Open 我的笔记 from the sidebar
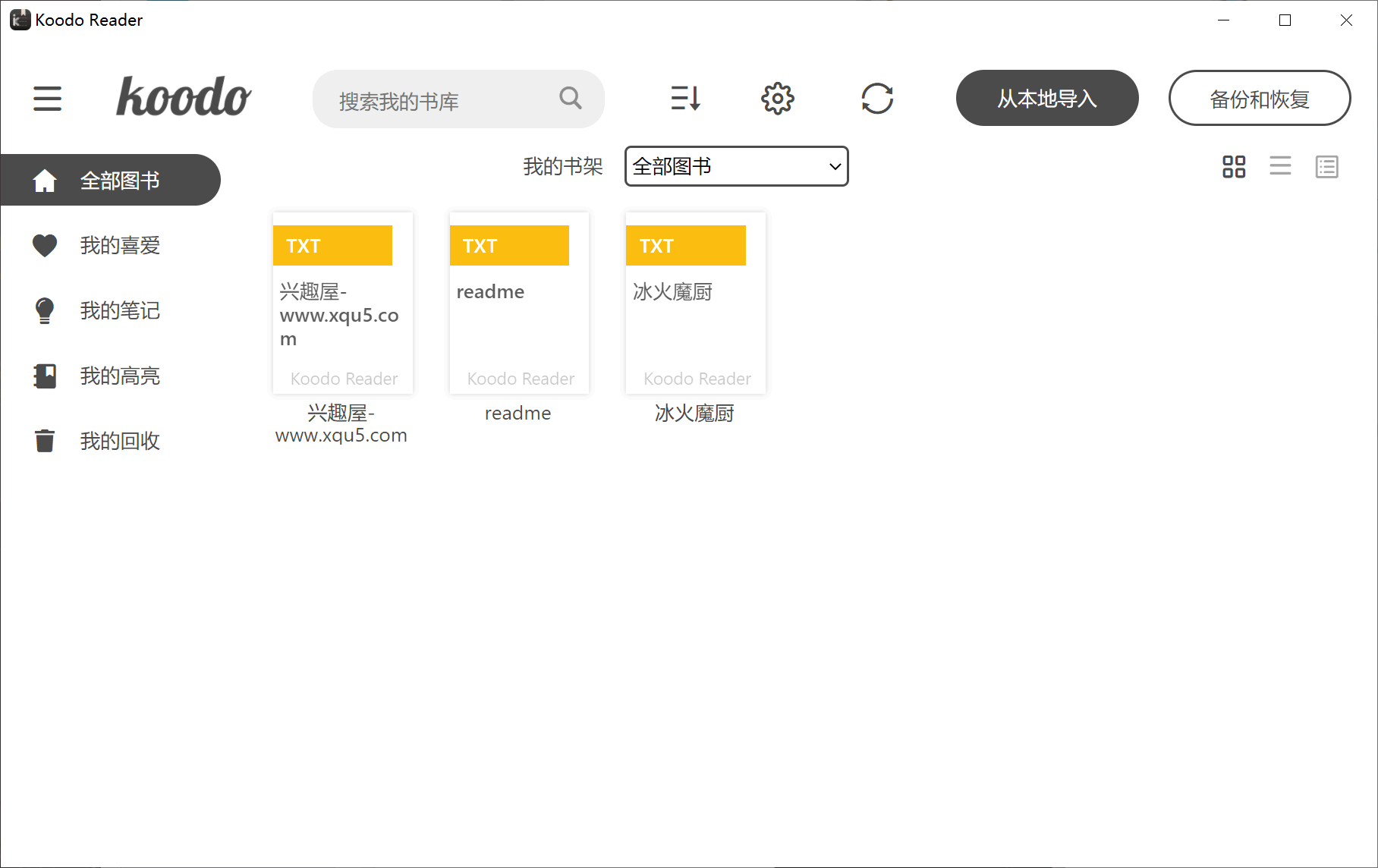 click(119, 310)
